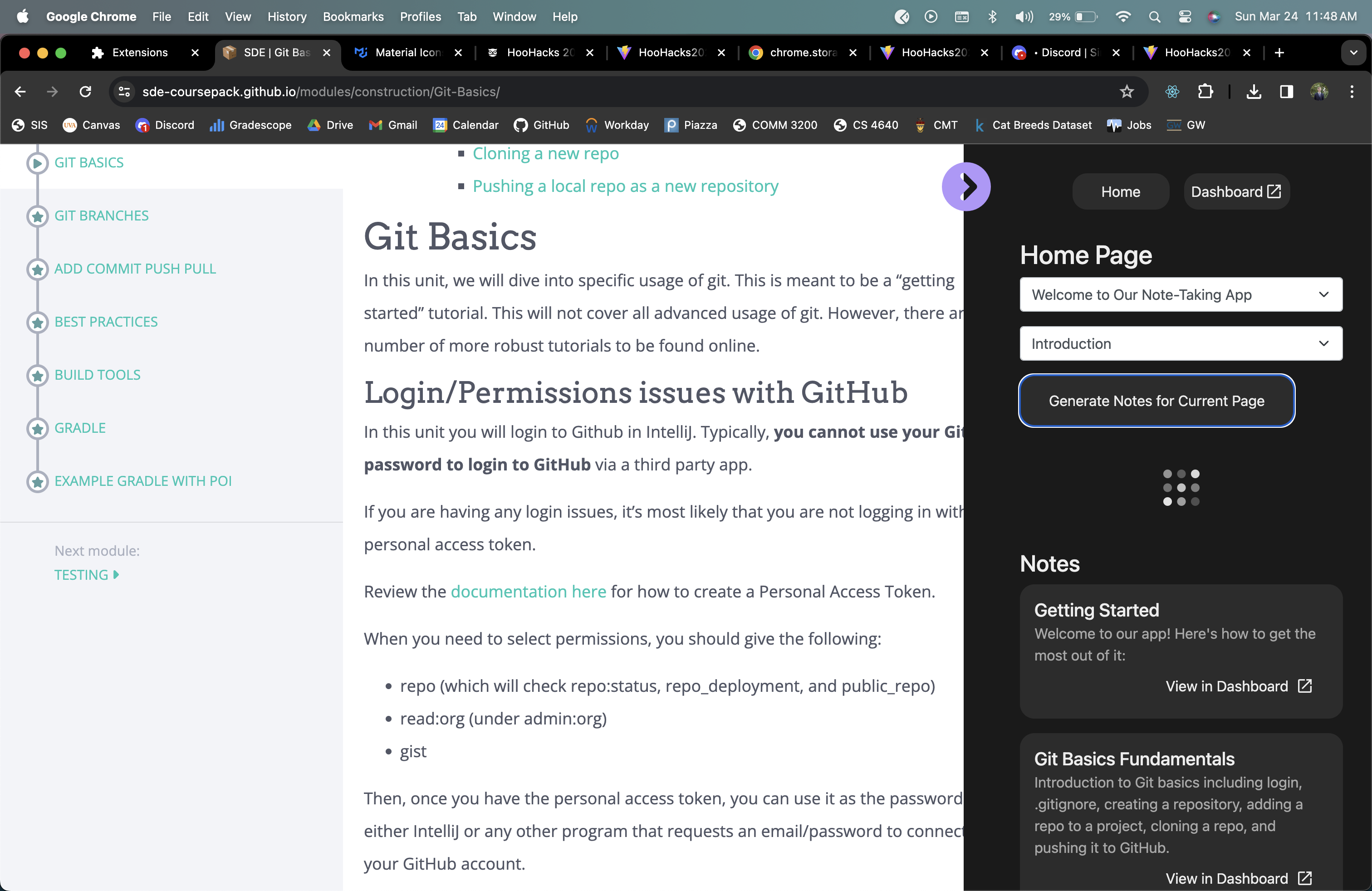This screenshot has height=891, width=1372.
Task: Expand the Introduction dropdown
Action: (1181, 343)
